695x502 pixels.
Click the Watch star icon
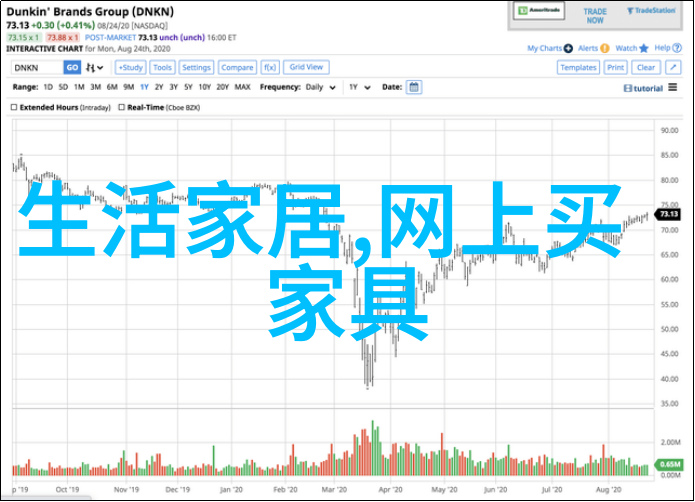(644, 48)
